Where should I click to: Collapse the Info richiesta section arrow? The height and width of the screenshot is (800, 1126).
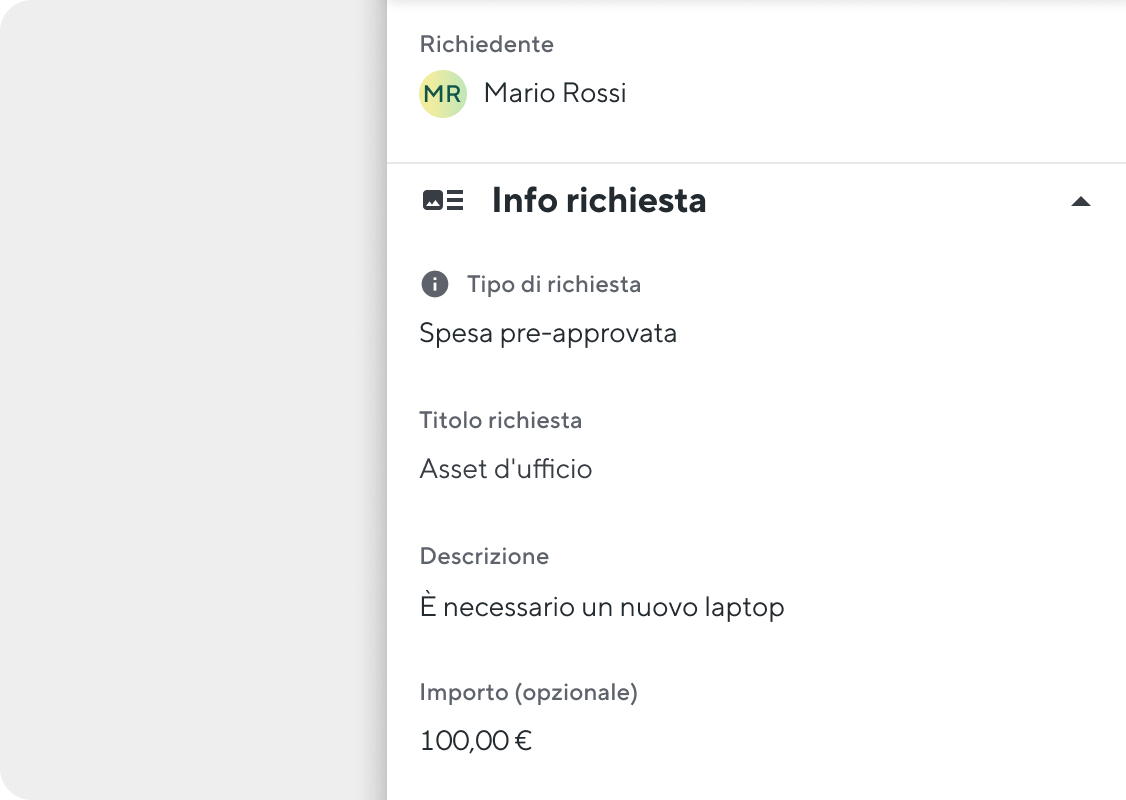click(x=1081, y=202)
